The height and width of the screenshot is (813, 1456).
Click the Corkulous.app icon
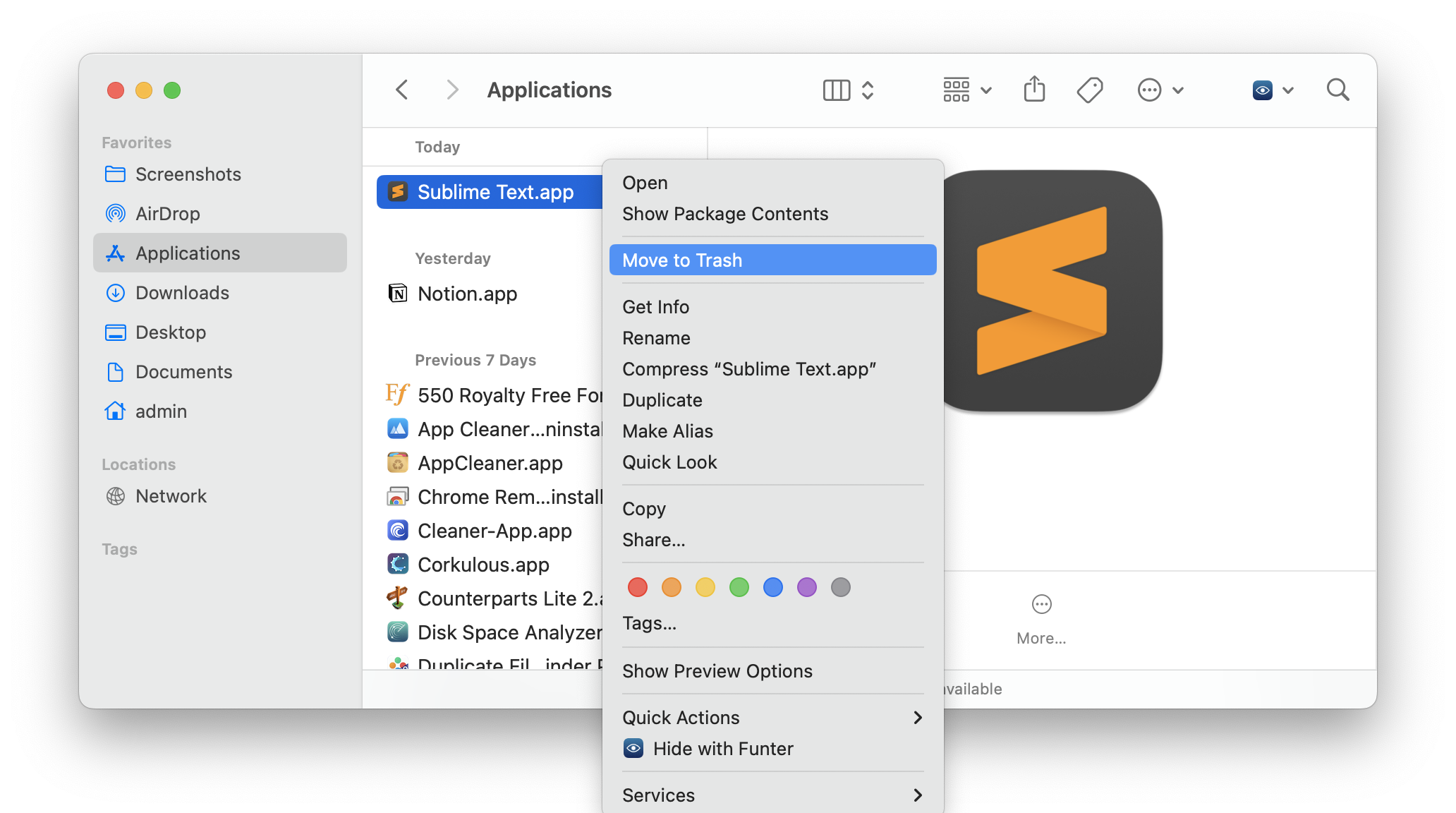coord(398,564)
